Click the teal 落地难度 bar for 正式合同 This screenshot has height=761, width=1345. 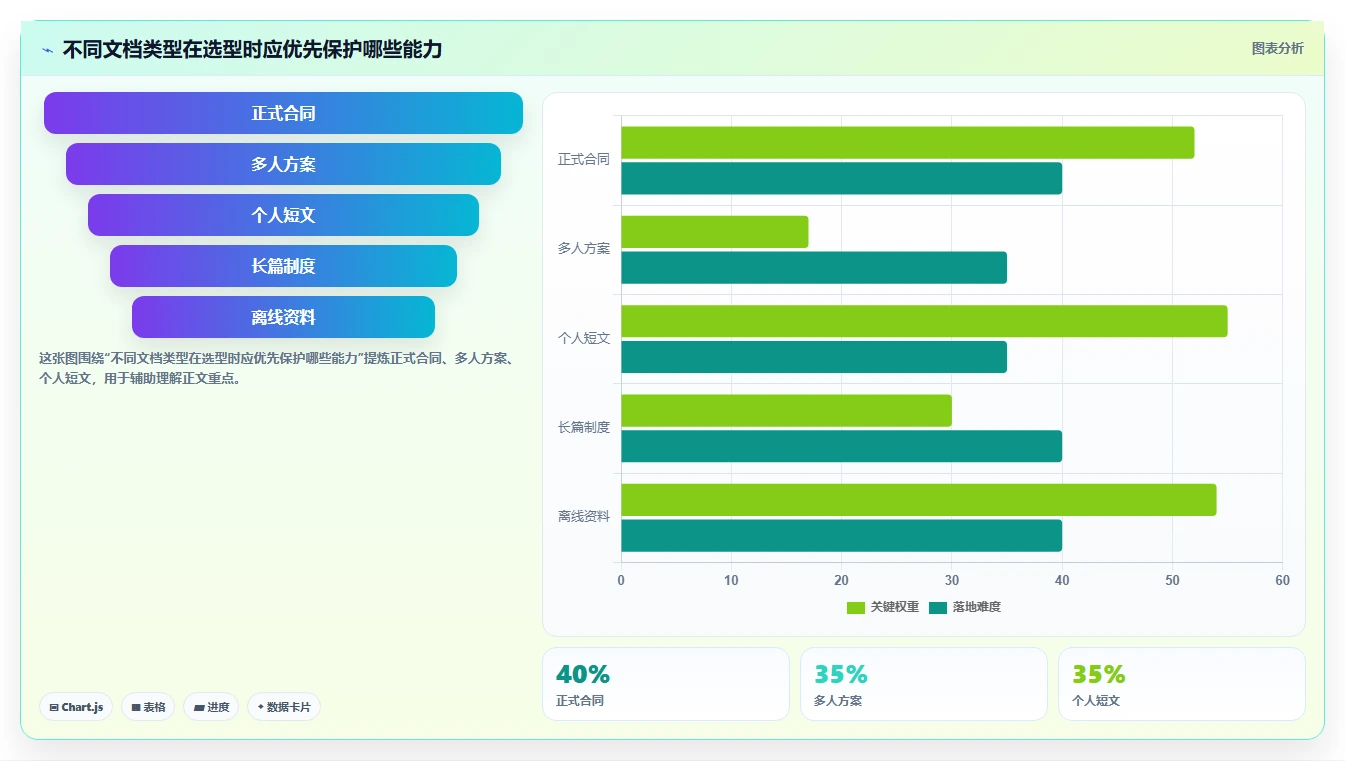point(842,178)
